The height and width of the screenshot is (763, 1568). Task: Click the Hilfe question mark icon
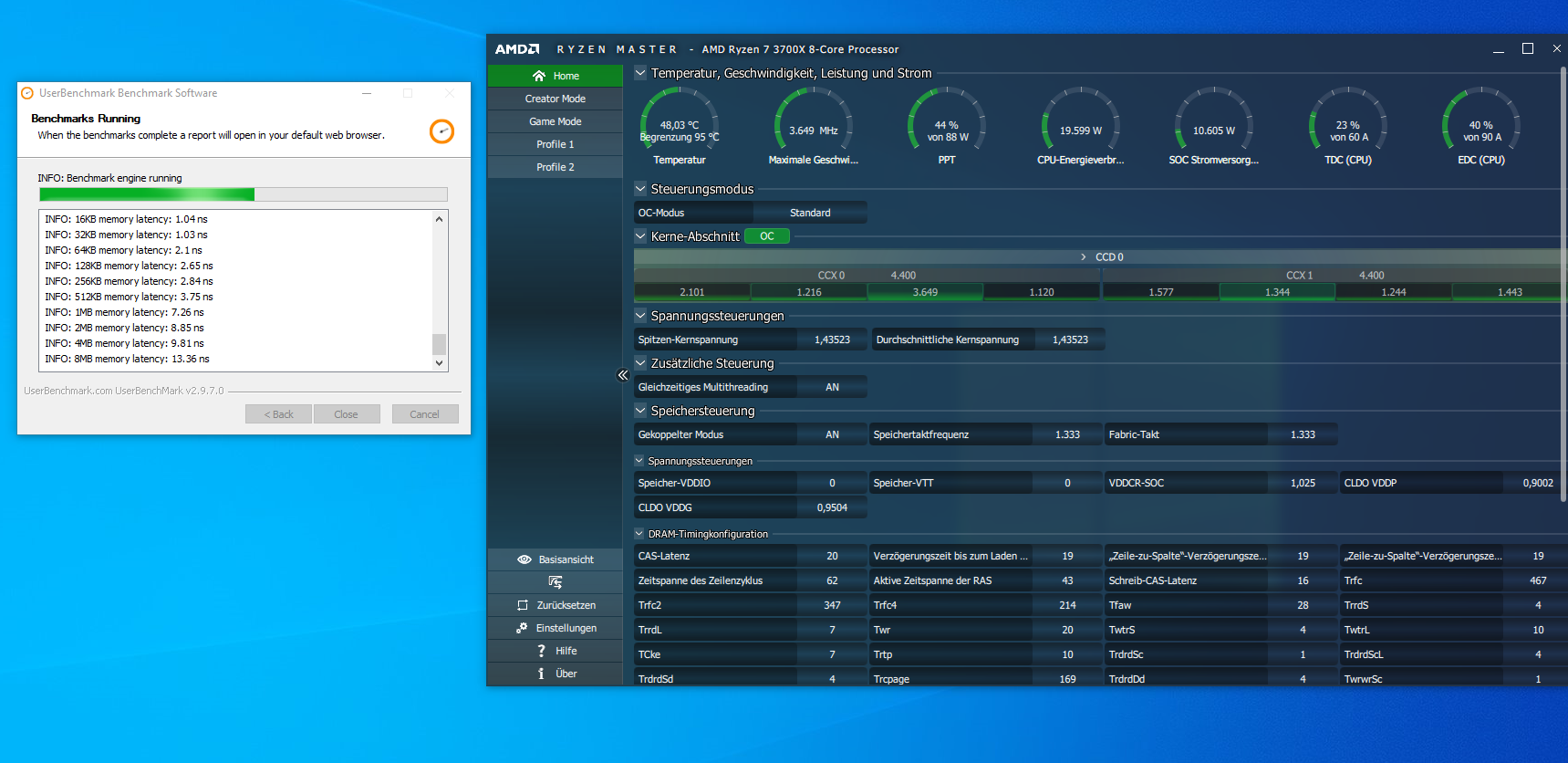click(x=541, y=651)
